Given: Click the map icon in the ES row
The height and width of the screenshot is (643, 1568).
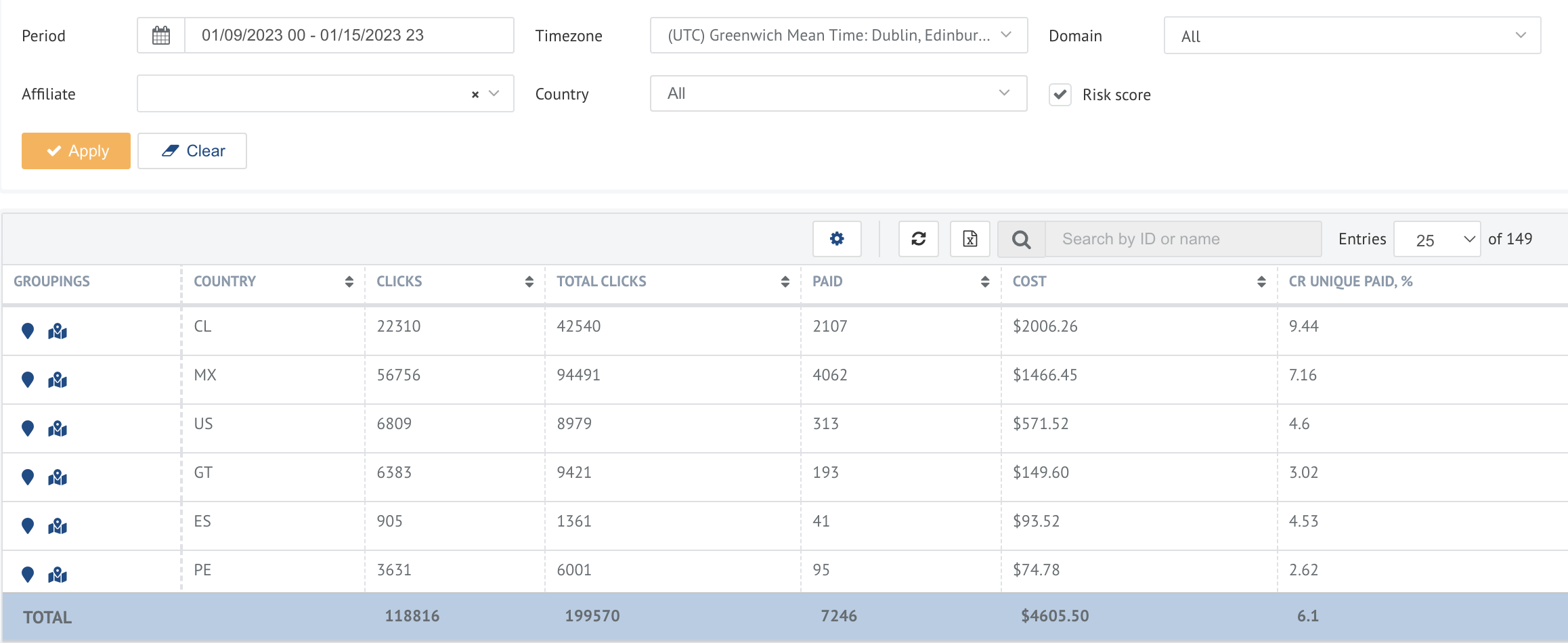Looking at the screenshot, I should point(58,526).
